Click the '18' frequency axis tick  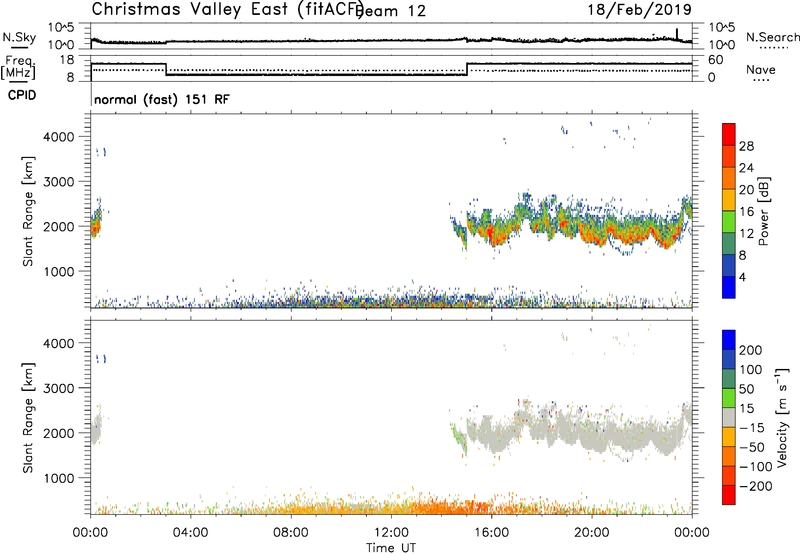[x=67, y=60]
